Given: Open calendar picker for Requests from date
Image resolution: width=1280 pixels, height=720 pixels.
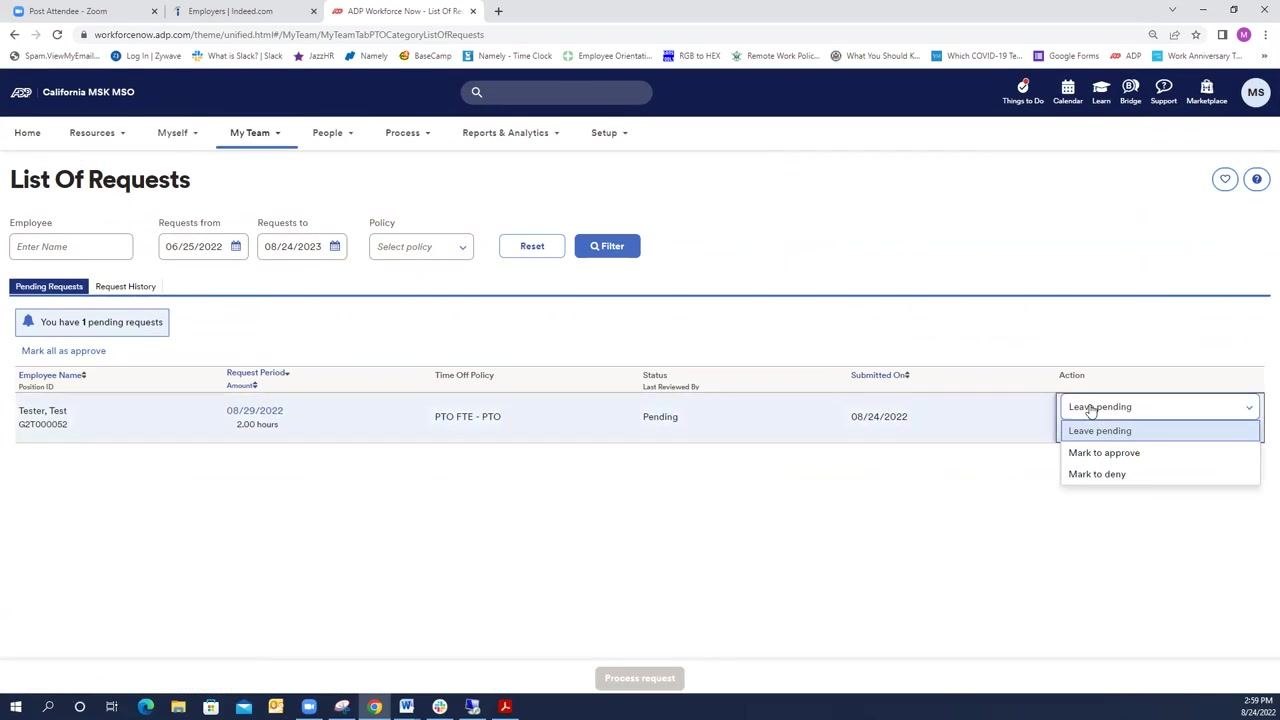Looking at the screenshot, I should click(x=236, y=247).
